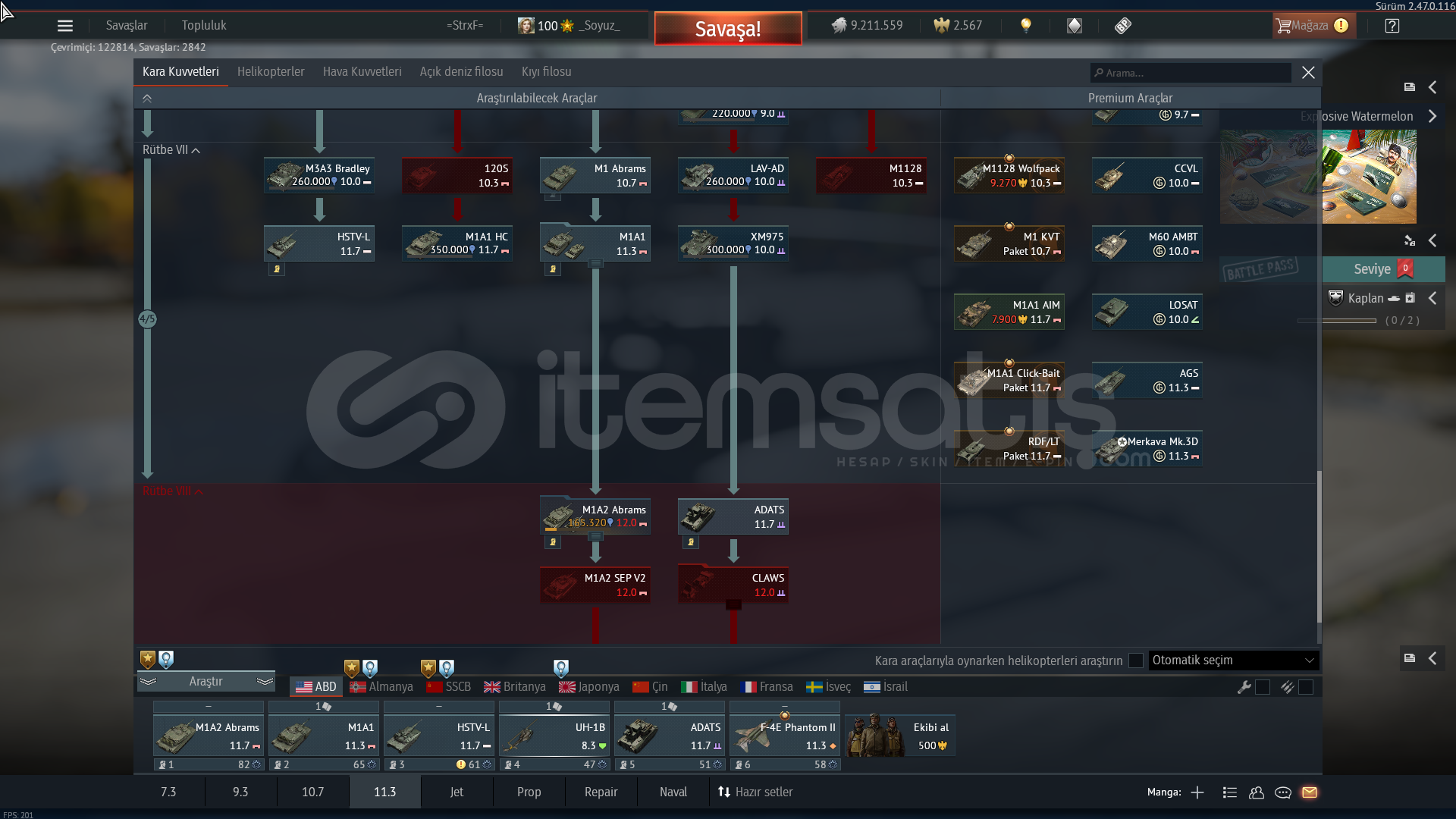
Task: Select Almanya nation tab
Action: [381, 687]
